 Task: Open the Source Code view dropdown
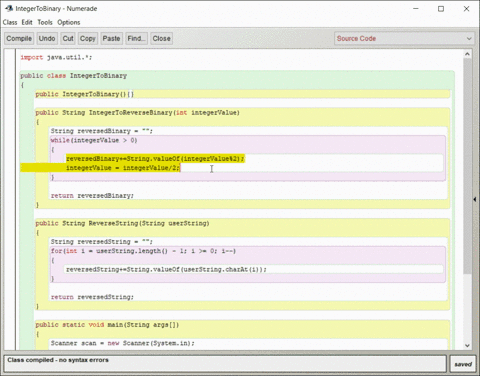tap(405, 38)
